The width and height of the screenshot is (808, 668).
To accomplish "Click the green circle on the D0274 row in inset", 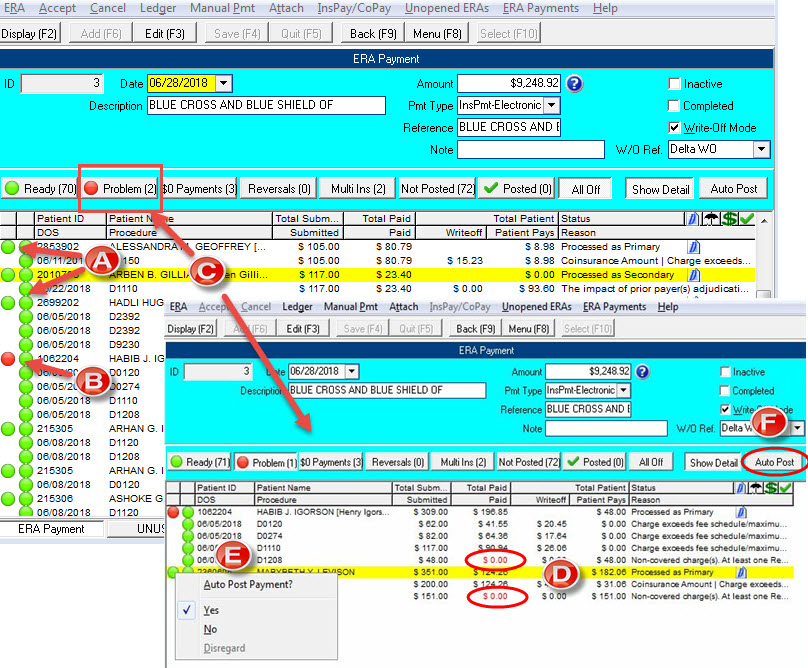I will [188, 536].
